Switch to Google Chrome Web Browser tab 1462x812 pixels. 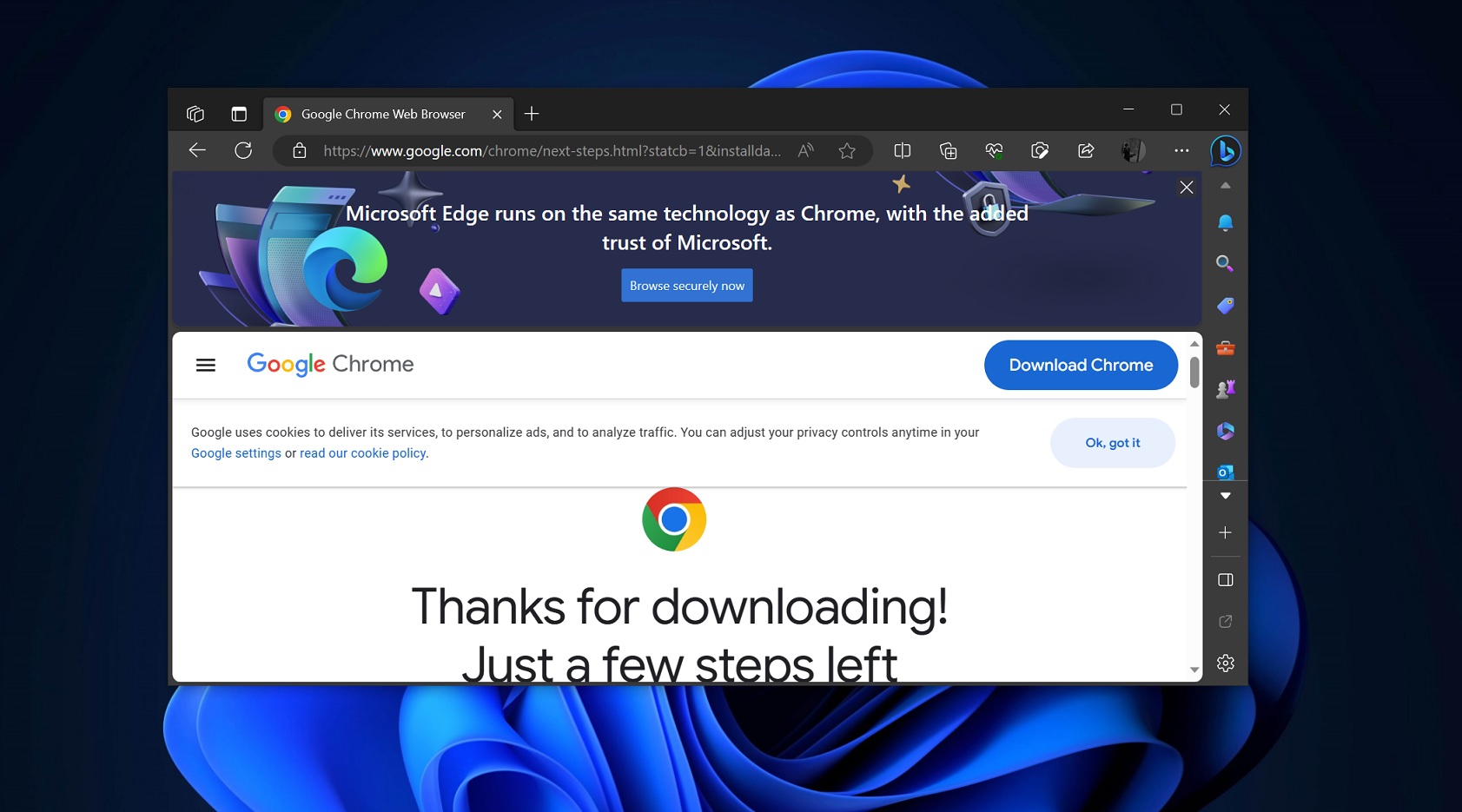pos(382,114)
